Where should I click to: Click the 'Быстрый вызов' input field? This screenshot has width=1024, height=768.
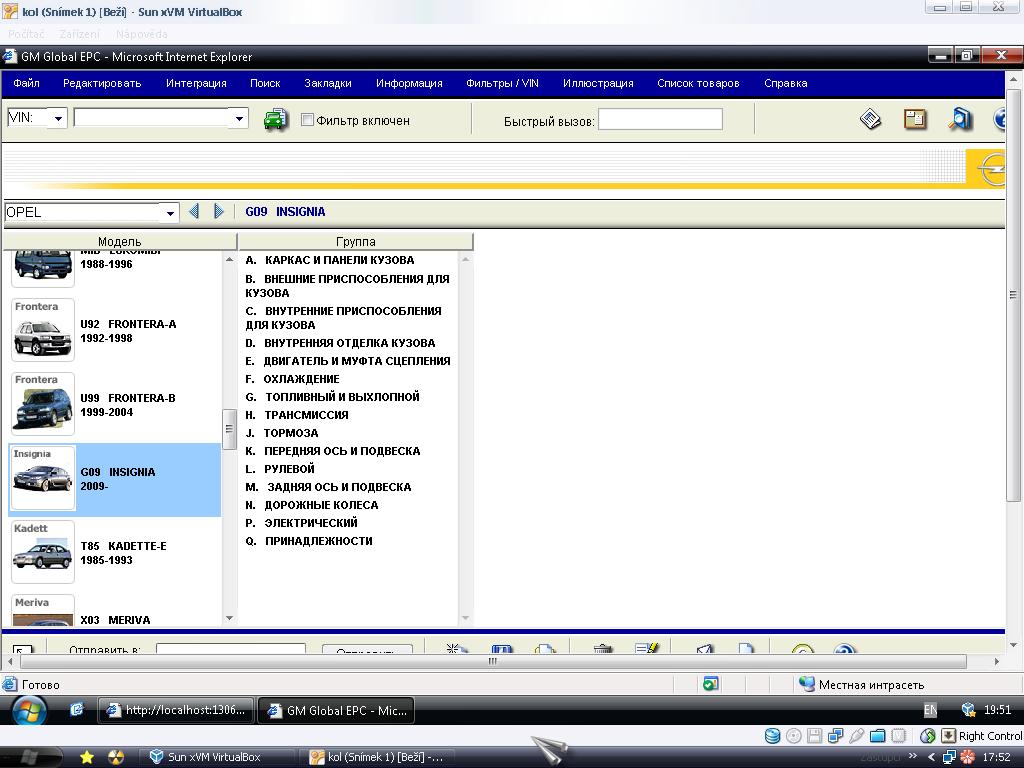(660, 120)
